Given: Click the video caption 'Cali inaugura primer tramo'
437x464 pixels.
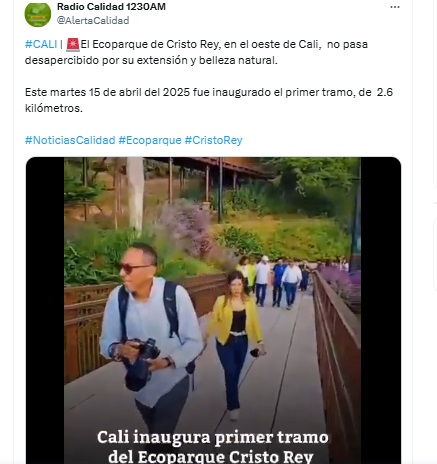Looking at the screenshot, I should click(x=213, y=437).
